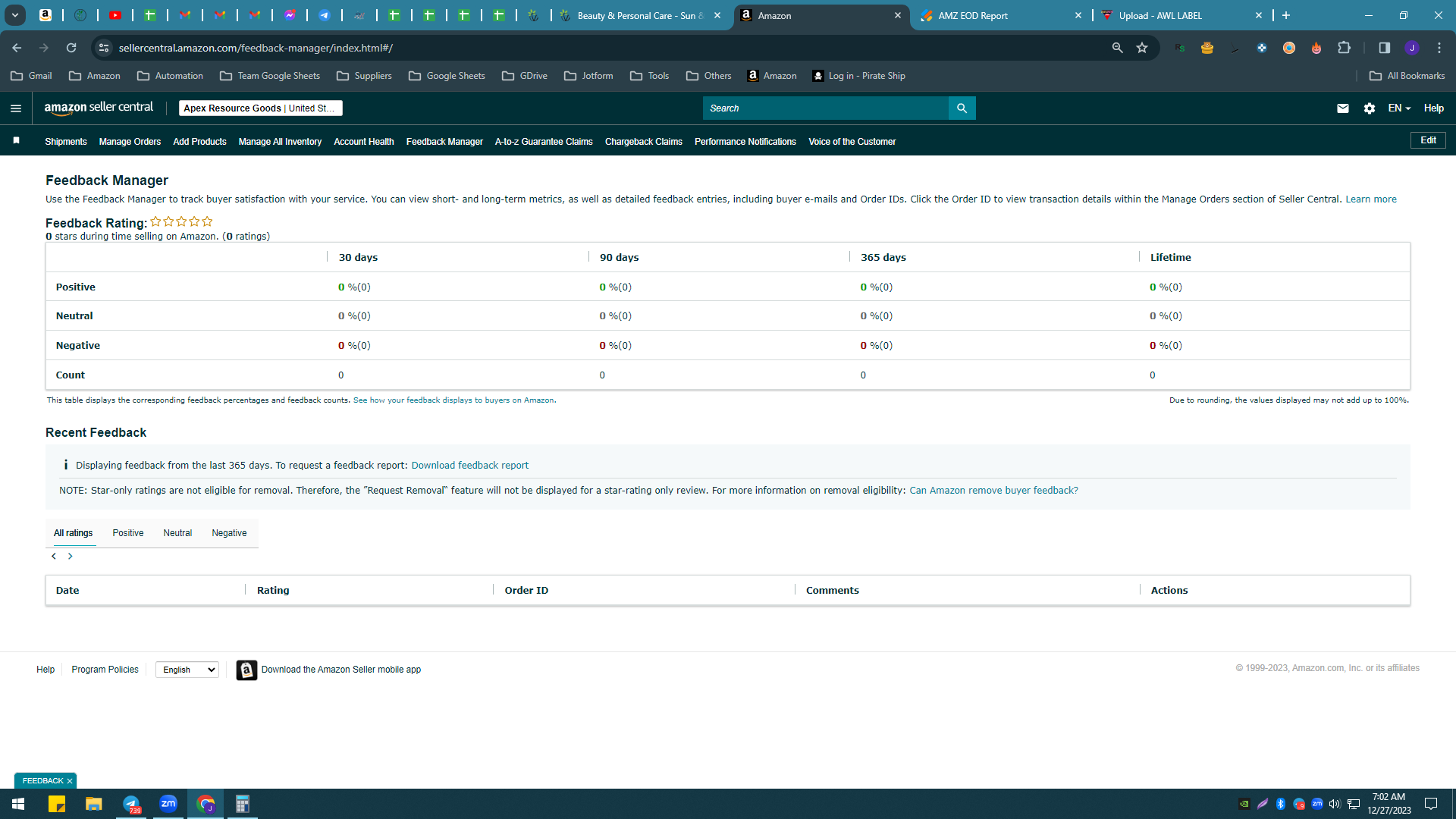Open Zoom from the taskbar
1456x819 pixels.
coord(168,804)
